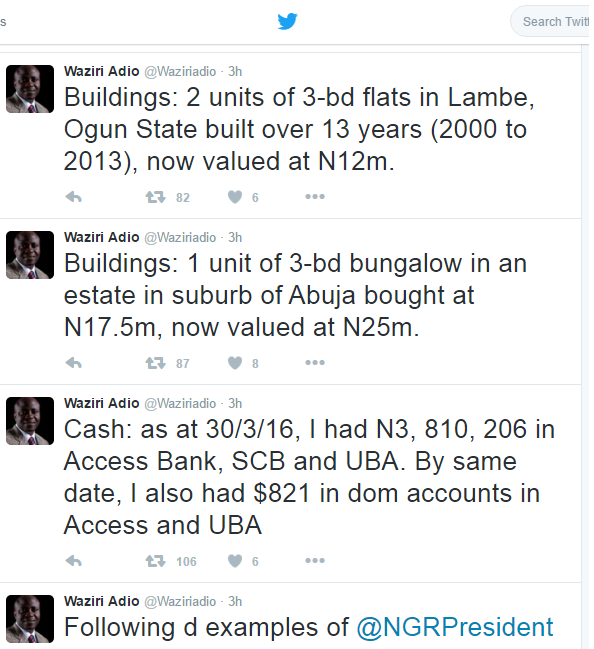Retweet the Cash in Access Bank tweet

point(155,561)
